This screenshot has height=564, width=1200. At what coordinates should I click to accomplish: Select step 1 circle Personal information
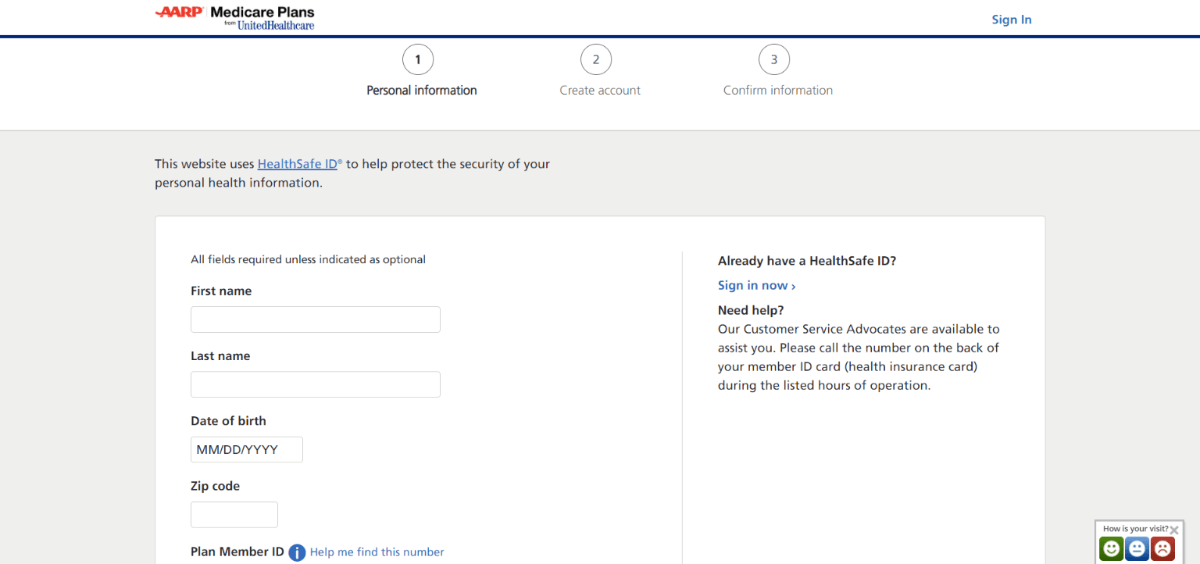[418, 60]
